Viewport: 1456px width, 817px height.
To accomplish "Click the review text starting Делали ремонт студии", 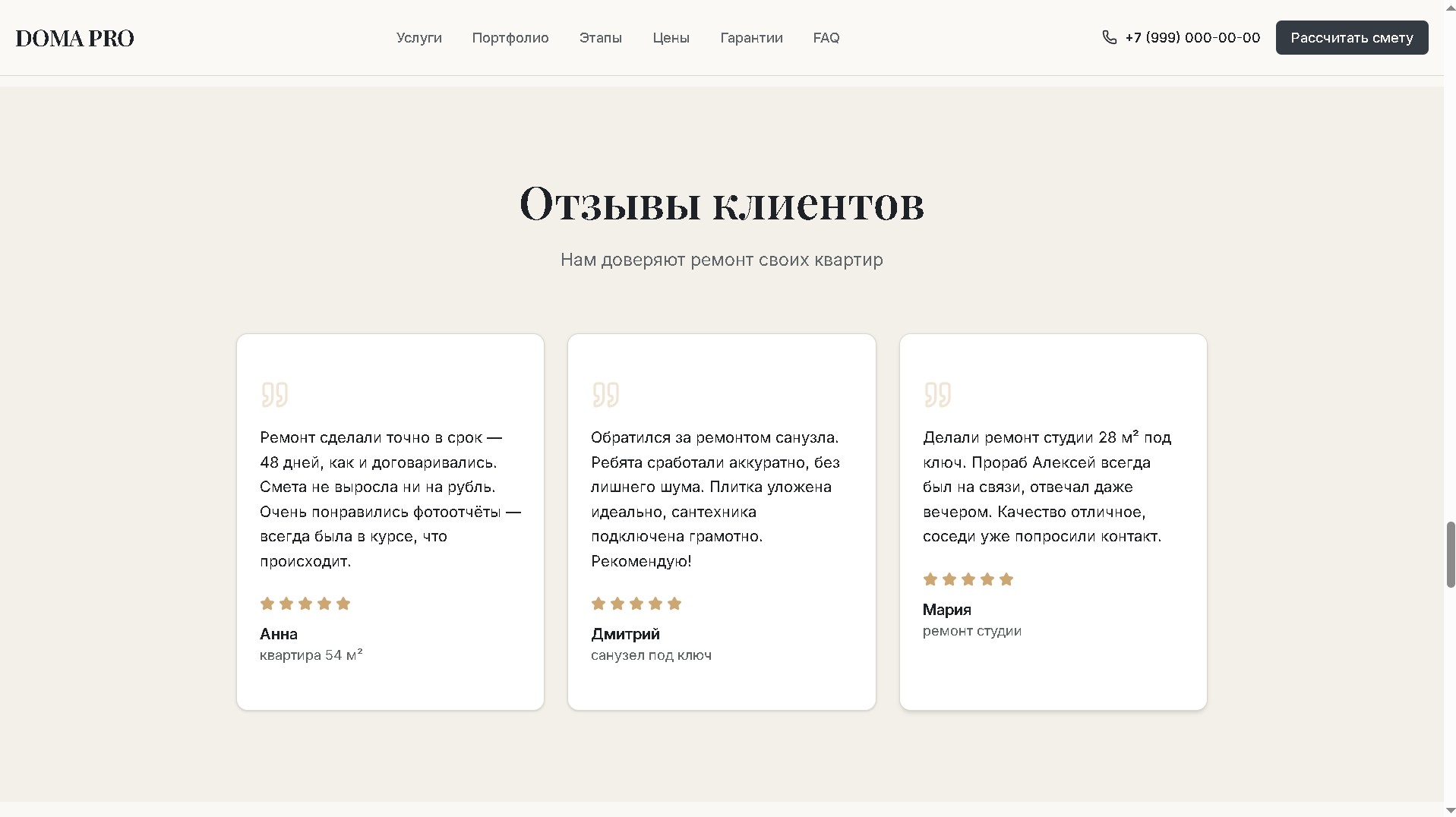I will [x=1047, y=487].
